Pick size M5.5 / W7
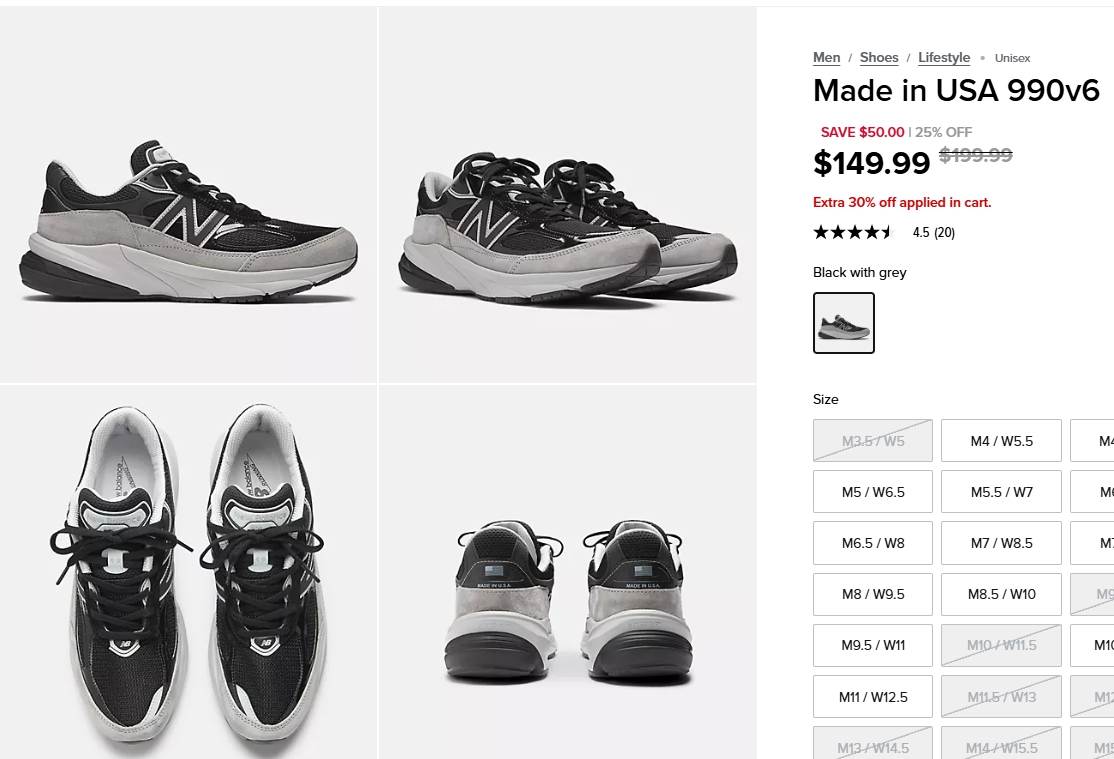 pyautogui.click(x=1001, y=492)
